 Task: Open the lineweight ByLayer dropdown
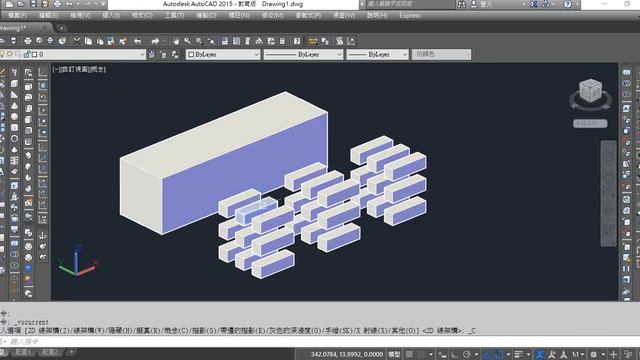[378, 54]
